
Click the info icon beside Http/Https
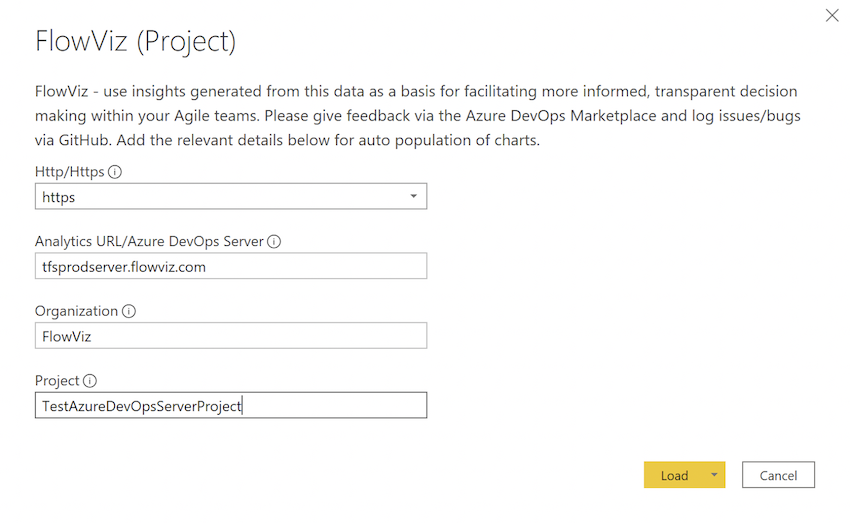pyautogui.click(x=115, y=172)
